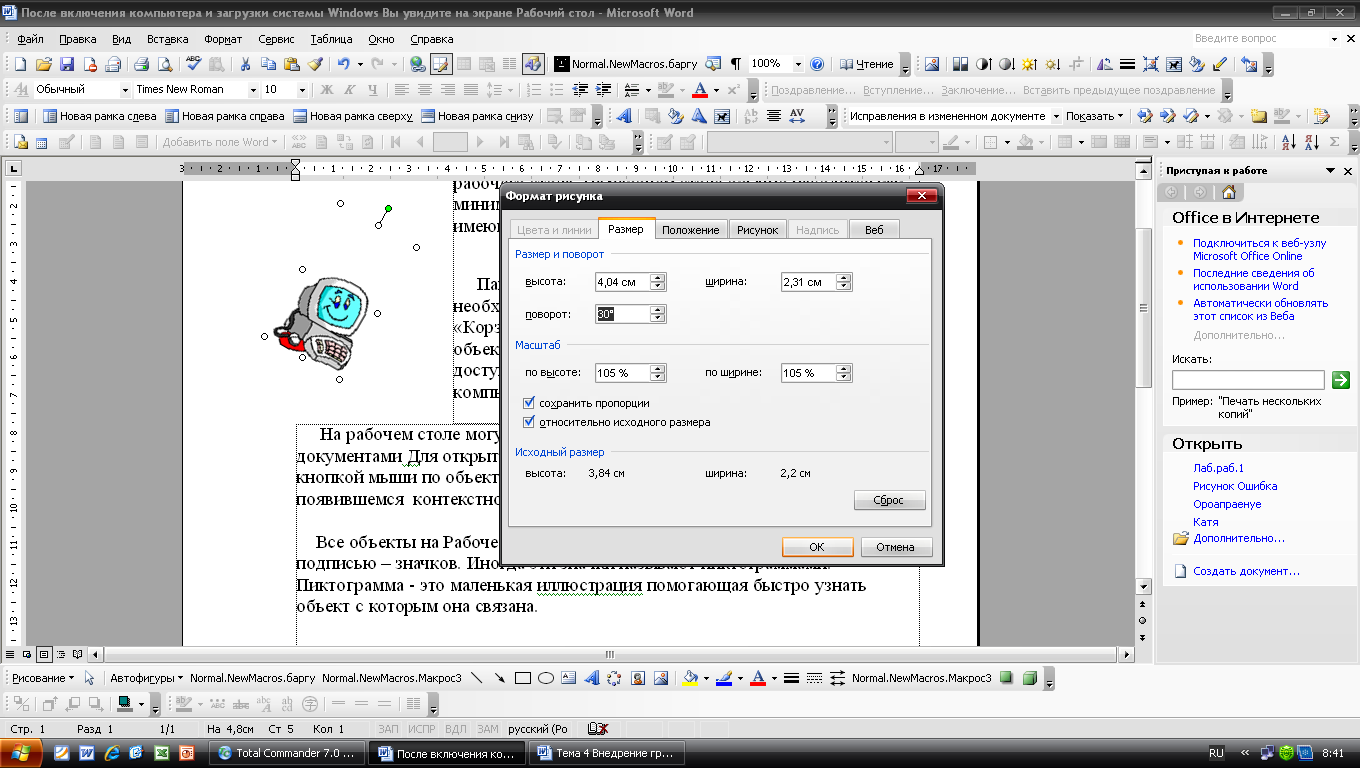Justify paragraph text alignment
Image resolution: width=1360 pixels, height=768 pixels.
click(x=469, y=90)
